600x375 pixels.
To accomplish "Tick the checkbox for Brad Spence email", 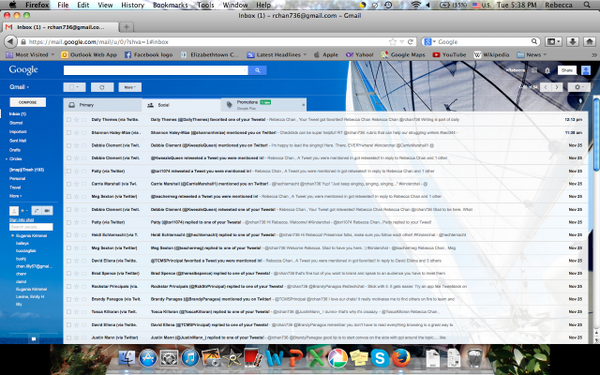I will 69,274.
